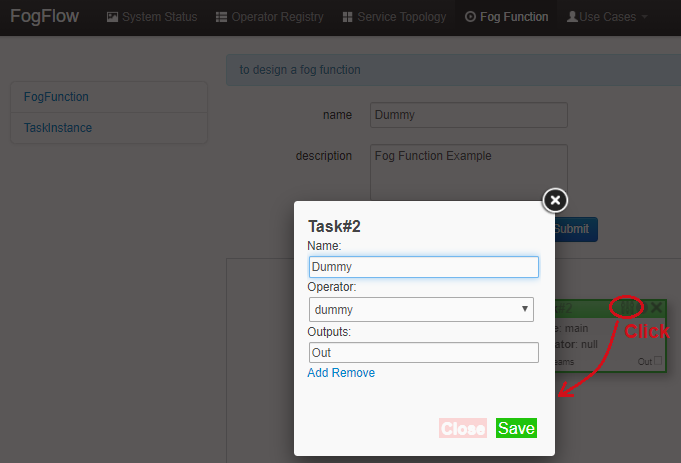
Task: Click the settings icon on the green task node
Action: 627,308
